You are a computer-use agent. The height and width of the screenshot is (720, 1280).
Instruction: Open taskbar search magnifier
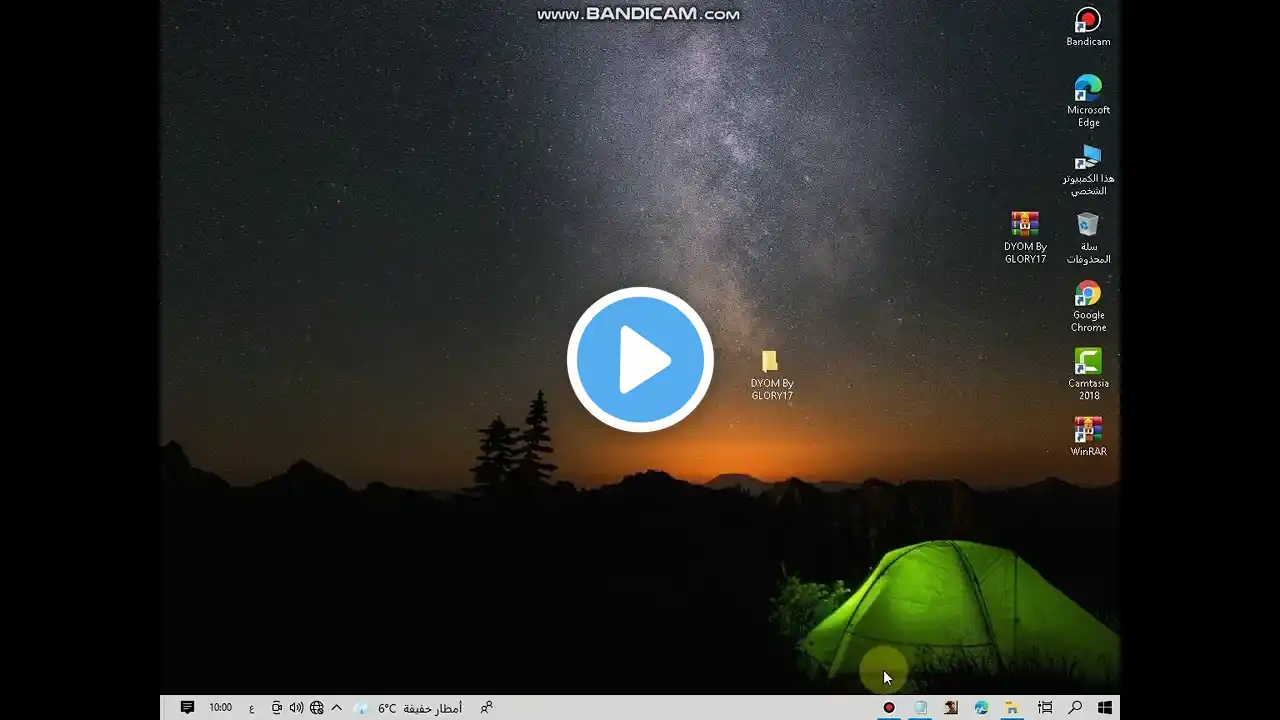[x=1075, y=708]
